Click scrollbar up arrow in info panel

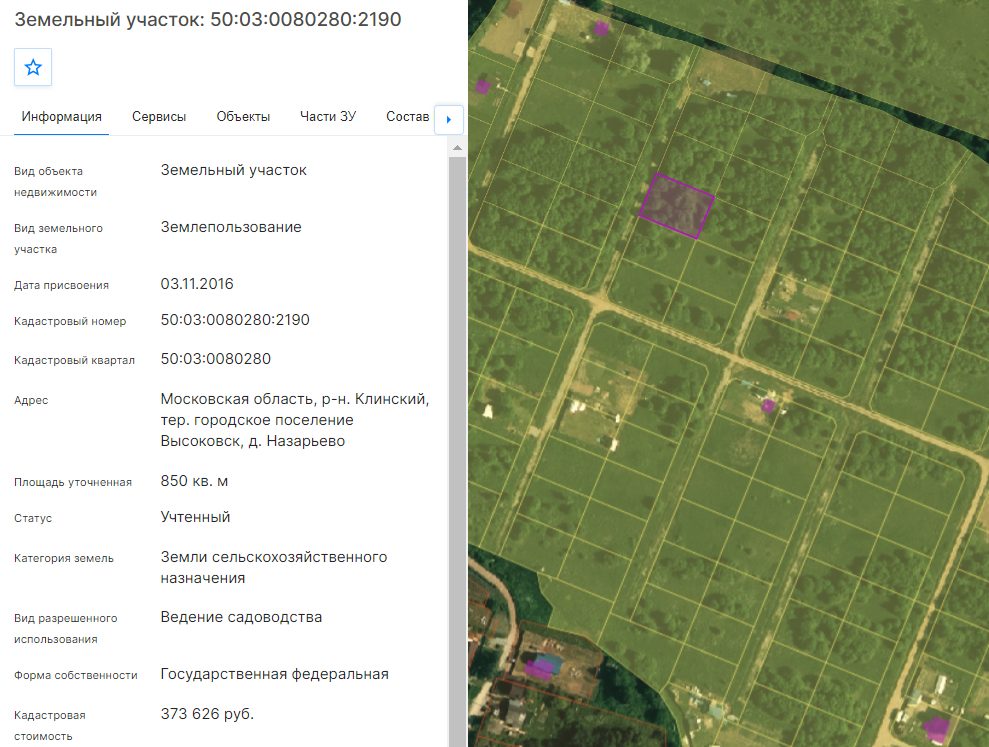[457, 148]
